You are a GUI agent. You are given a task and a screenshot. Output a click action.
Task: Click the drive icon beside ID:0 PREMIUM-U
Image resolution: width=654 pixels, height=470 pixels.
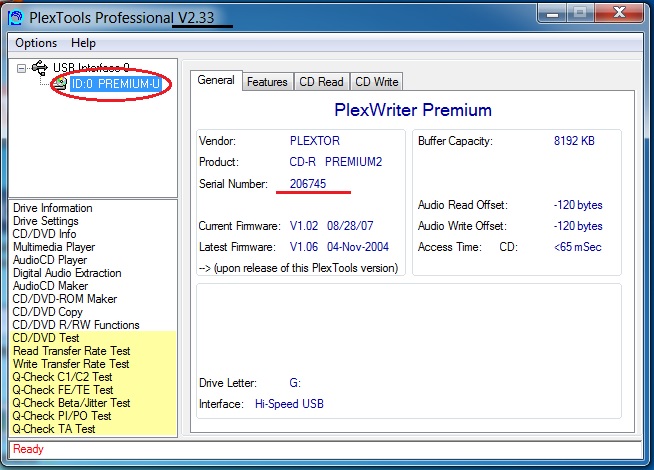click(60, 83)
